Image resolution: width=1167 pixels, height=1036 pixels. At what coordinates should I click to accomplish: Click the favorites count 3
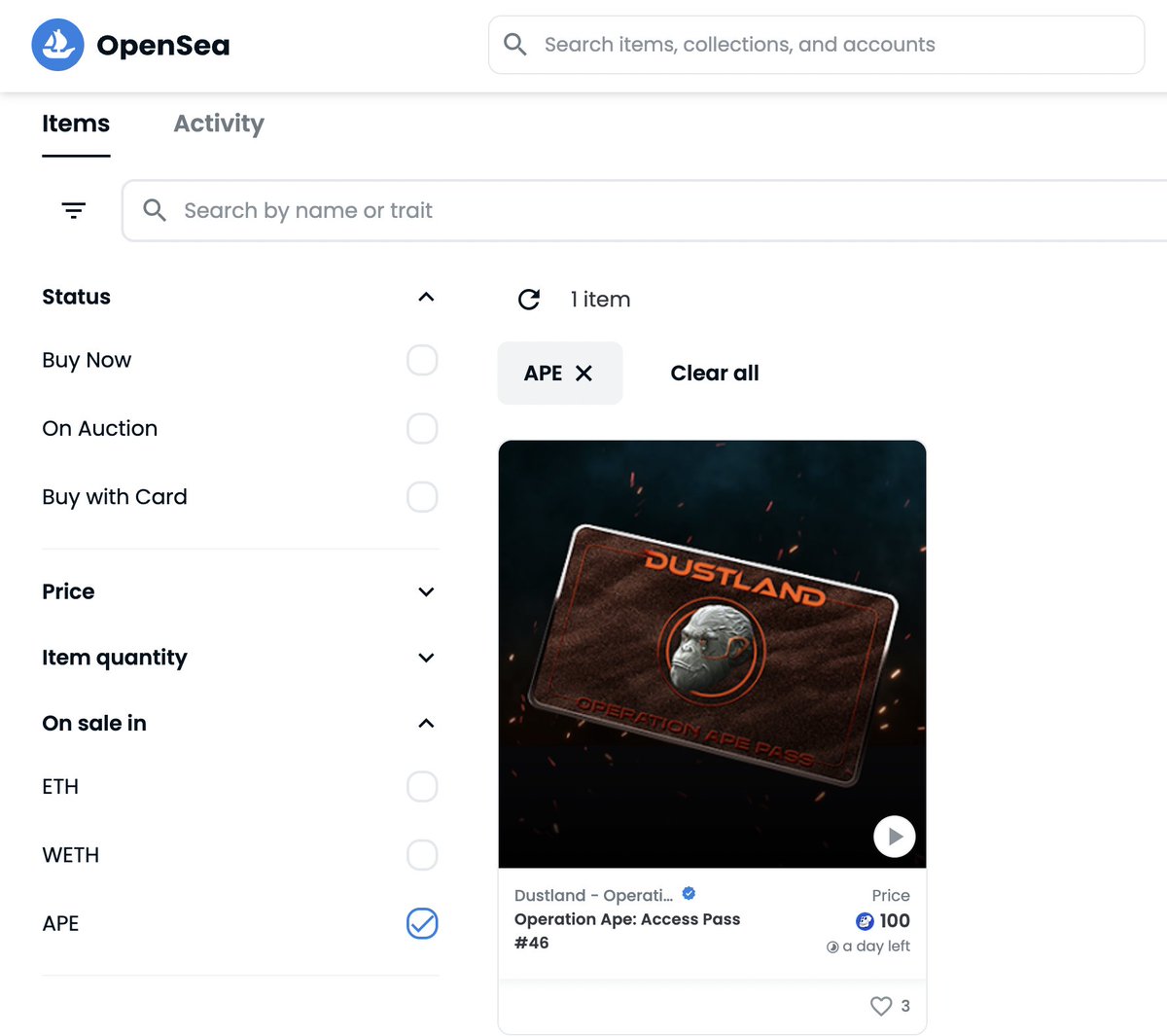click(905, 1006)
